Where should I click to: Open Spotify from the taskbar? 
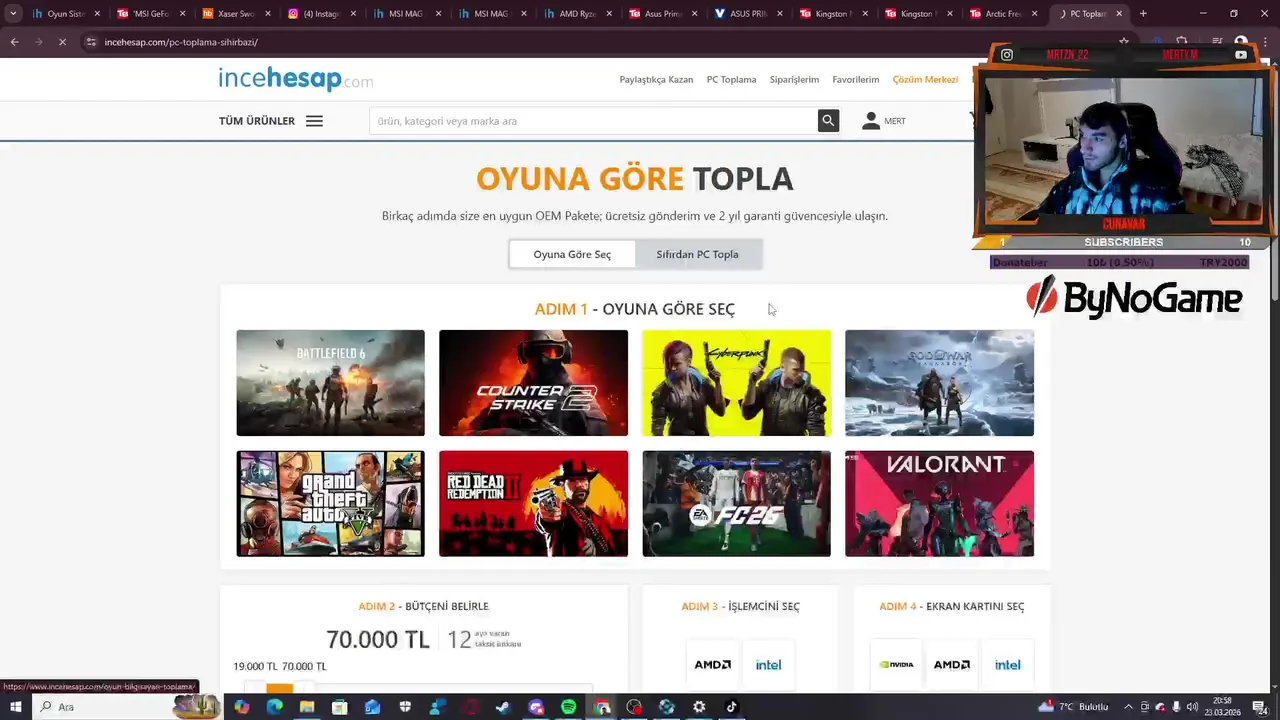pyautogui.click(x=568, y=707)
